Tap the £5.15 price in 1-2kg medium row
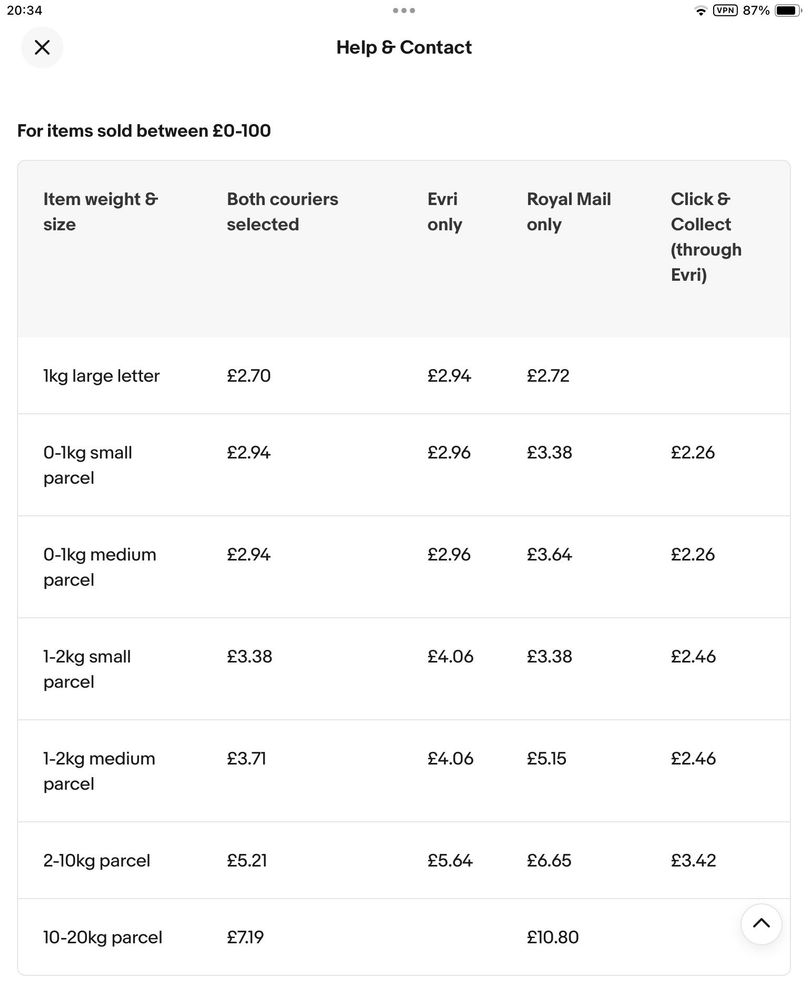Image resolution: width=808 pixels, height=999 pixels. [546, 758]
